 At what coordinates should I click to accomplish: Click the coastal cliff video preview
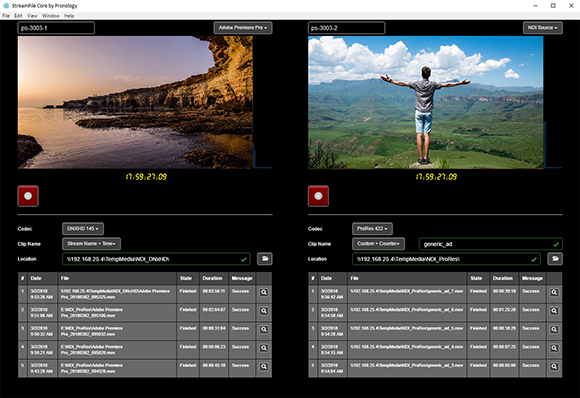135,102
